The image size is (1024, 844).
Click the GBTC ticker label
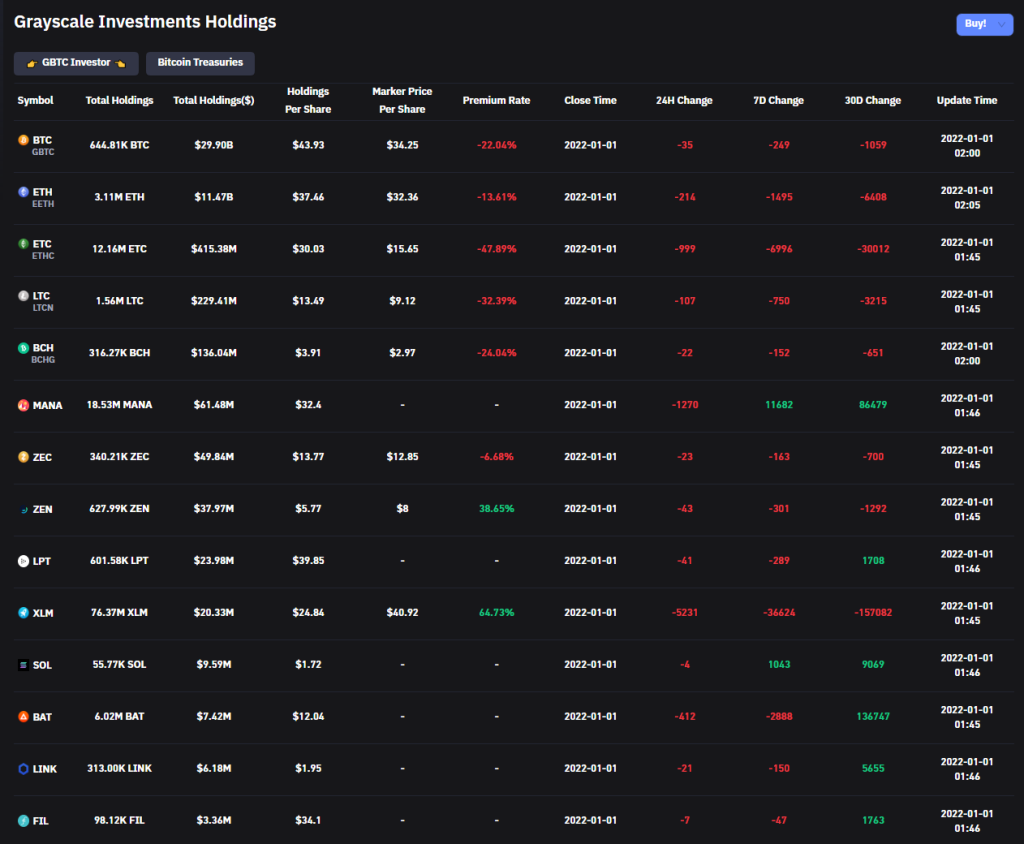[x=43, y=152]
